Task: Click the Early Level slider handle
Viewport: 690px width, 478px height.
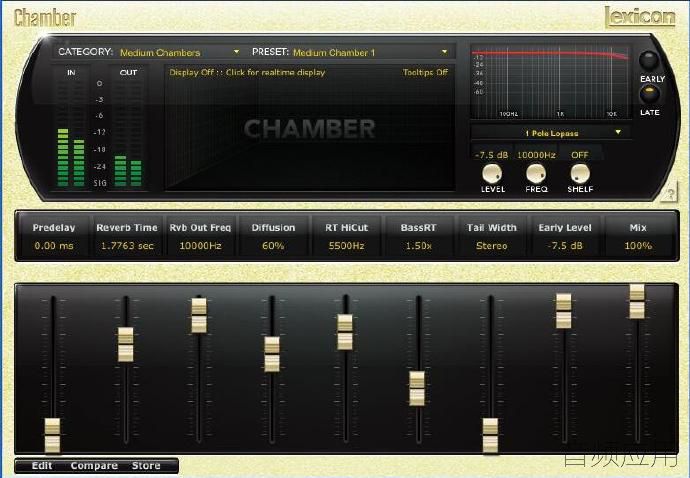Action: tap(564, 311)
